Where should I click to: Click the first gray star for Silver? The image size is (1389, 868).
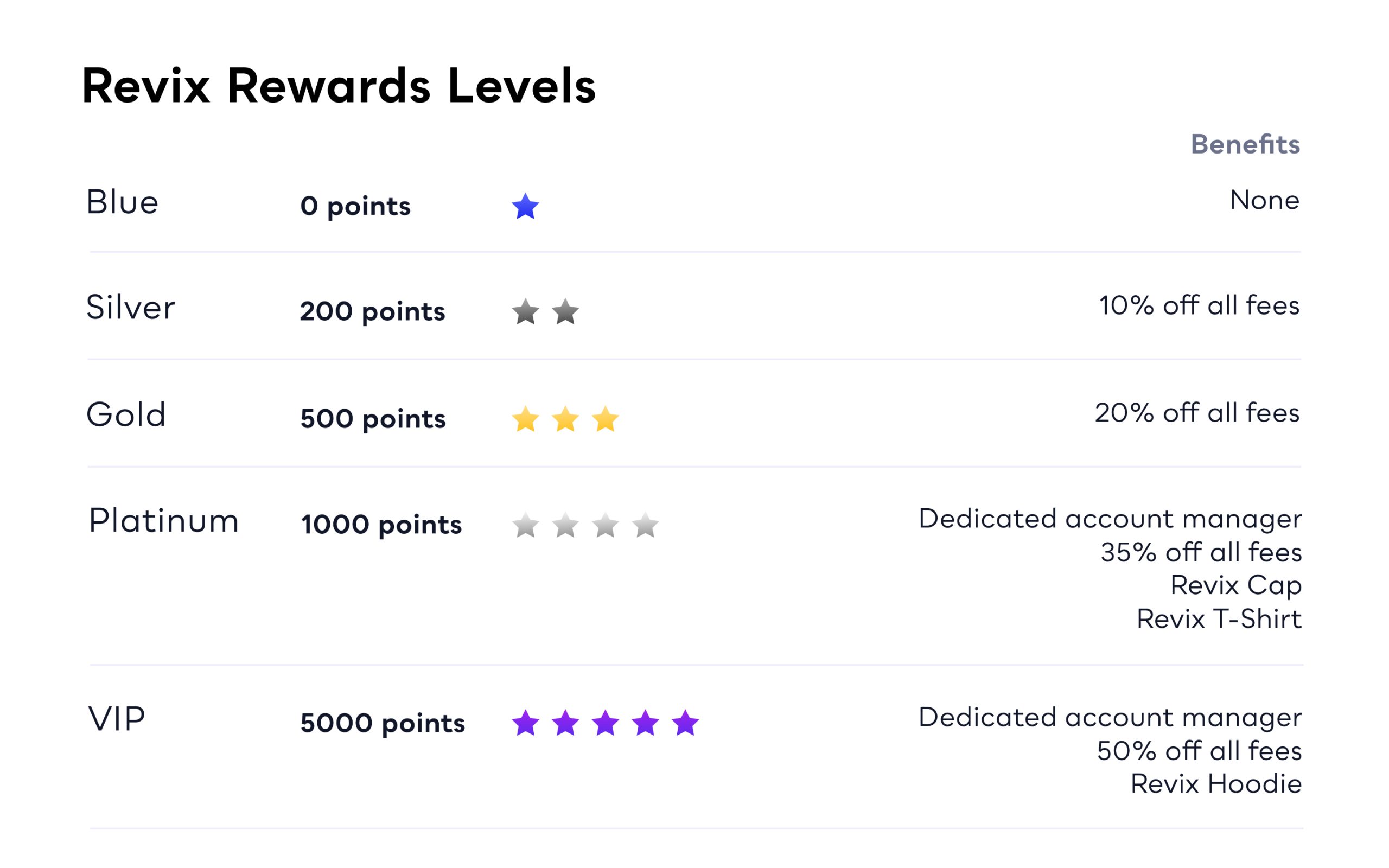click(x=525, y=312)
